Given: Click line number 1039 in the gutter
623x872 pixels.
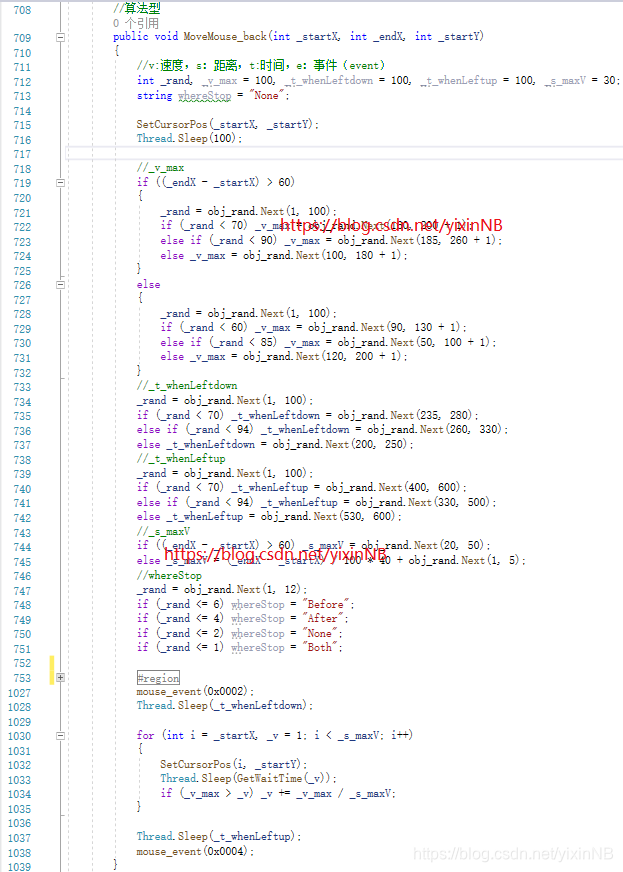Looking at the screenshot, I should [x=22, y=865].
